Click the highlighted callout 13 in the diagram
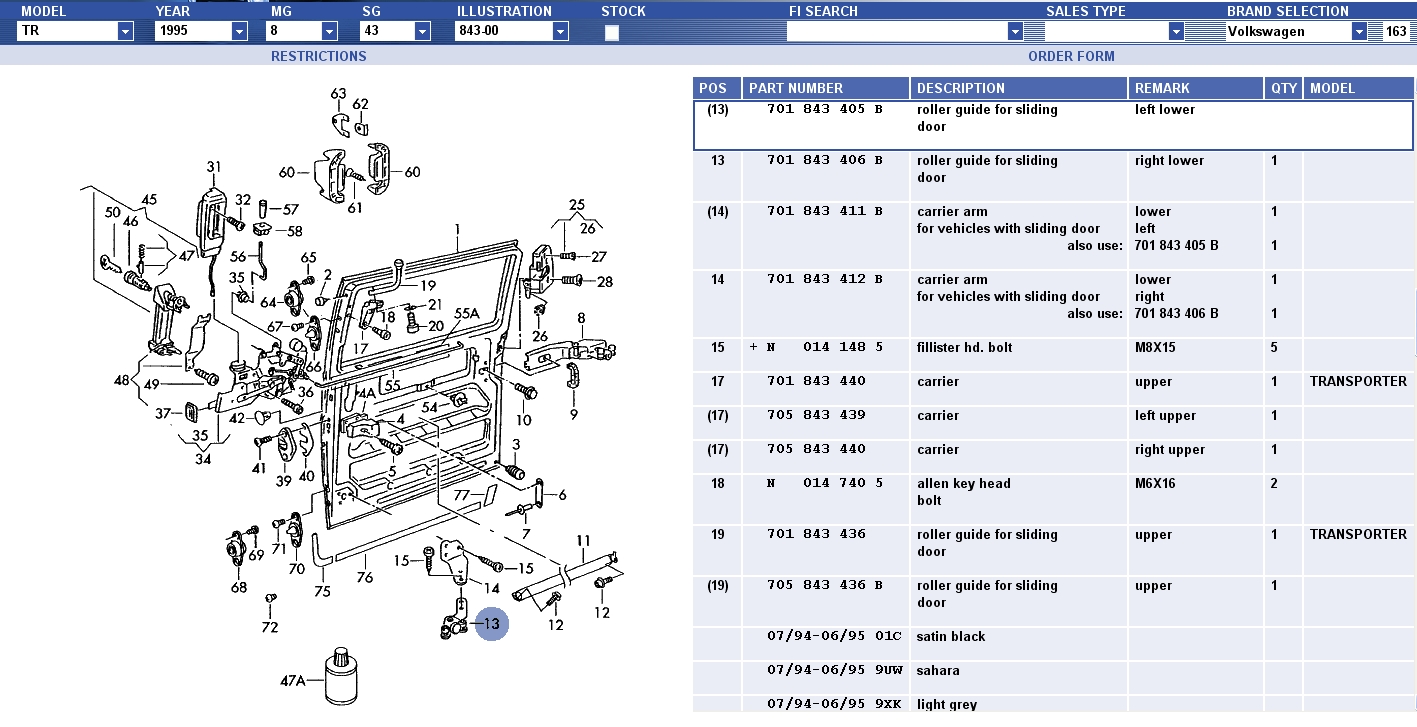The height and width of the screenshot is (727, 1417). tap(491, 624)
